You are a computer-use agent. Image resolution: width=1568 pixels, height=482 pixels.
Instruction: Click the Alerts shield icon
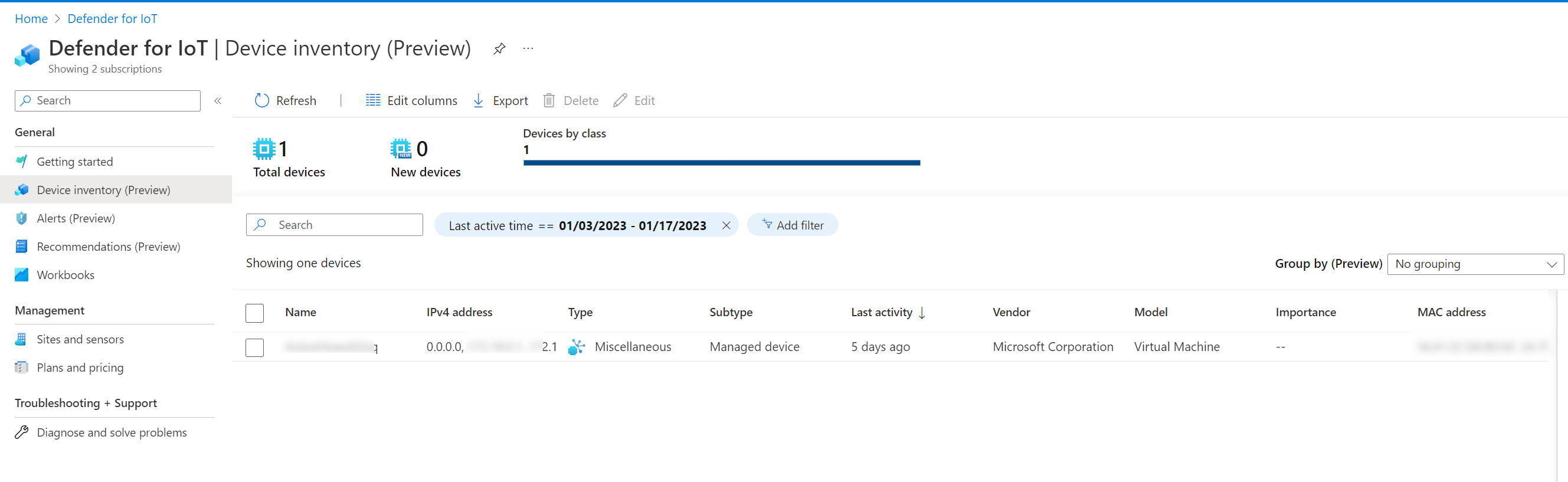(21, 218)
